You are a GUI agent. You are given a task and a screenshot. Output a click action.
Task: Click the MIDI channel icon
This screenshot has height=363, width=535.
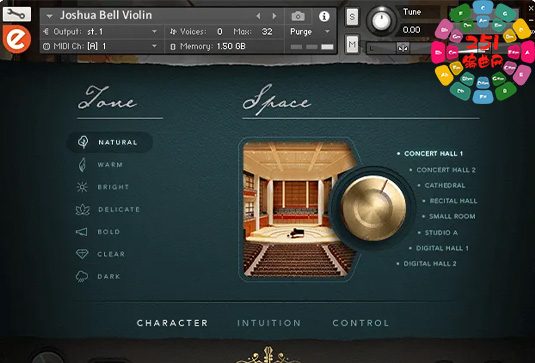point(46,46)
